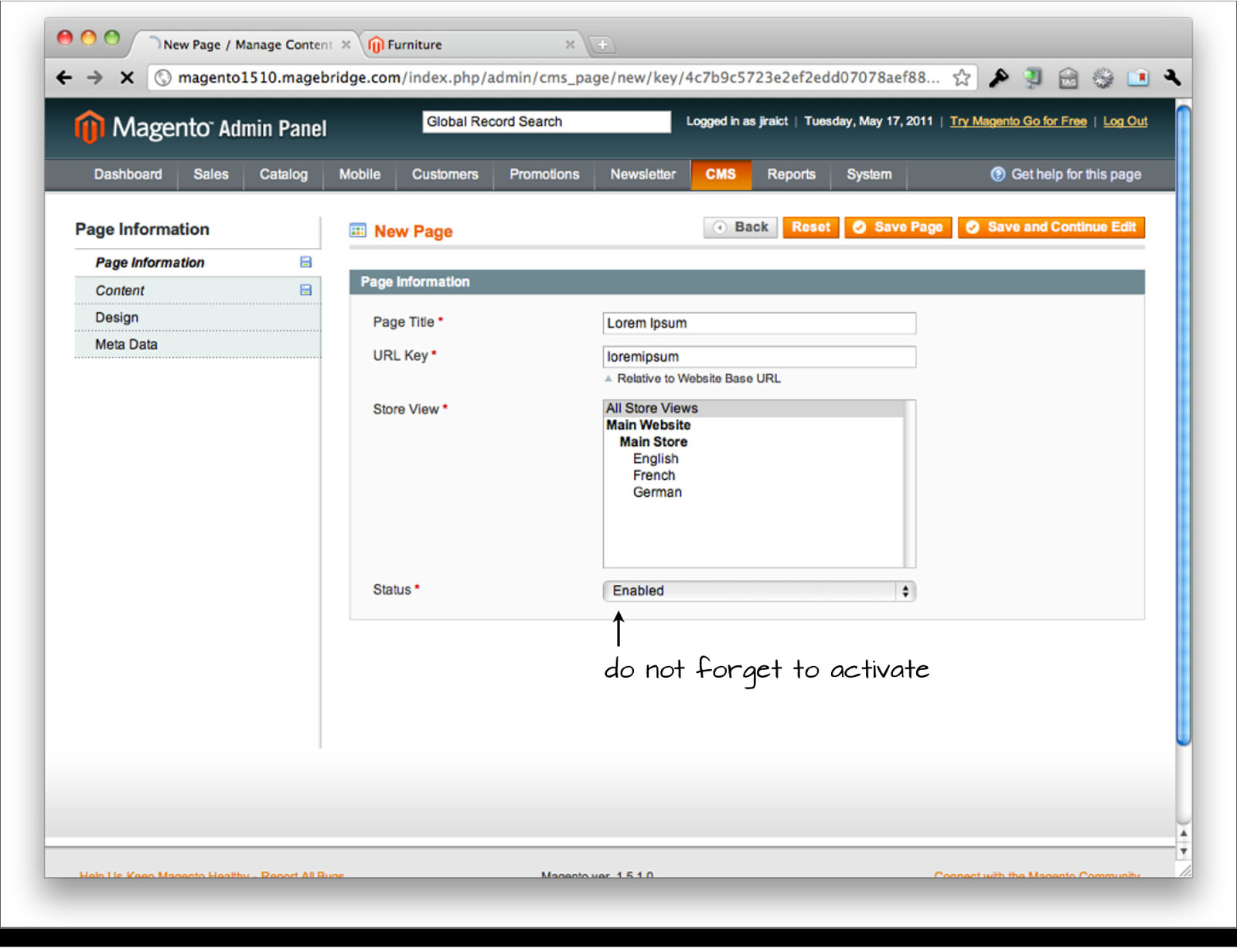The width and height of the screenshot is (1237, 952).
Task: Open the Catalog menu
Action: 284,175
